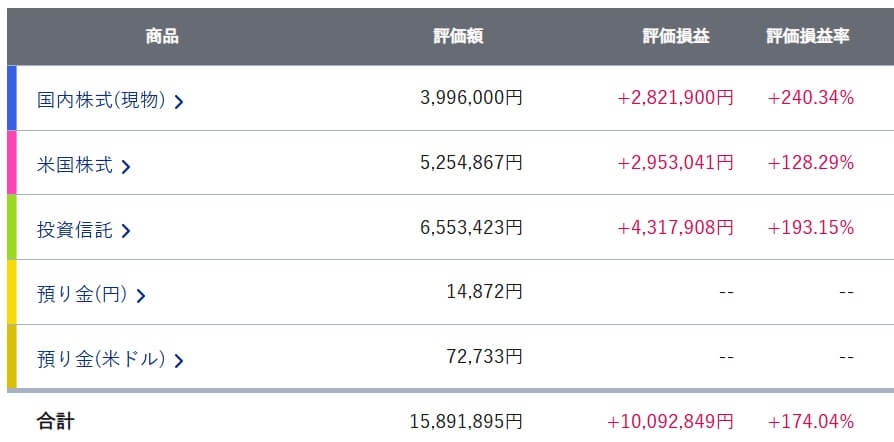Click the chevron next to 国内株式(現物)
894x442 pixels.
click(179, 101)
